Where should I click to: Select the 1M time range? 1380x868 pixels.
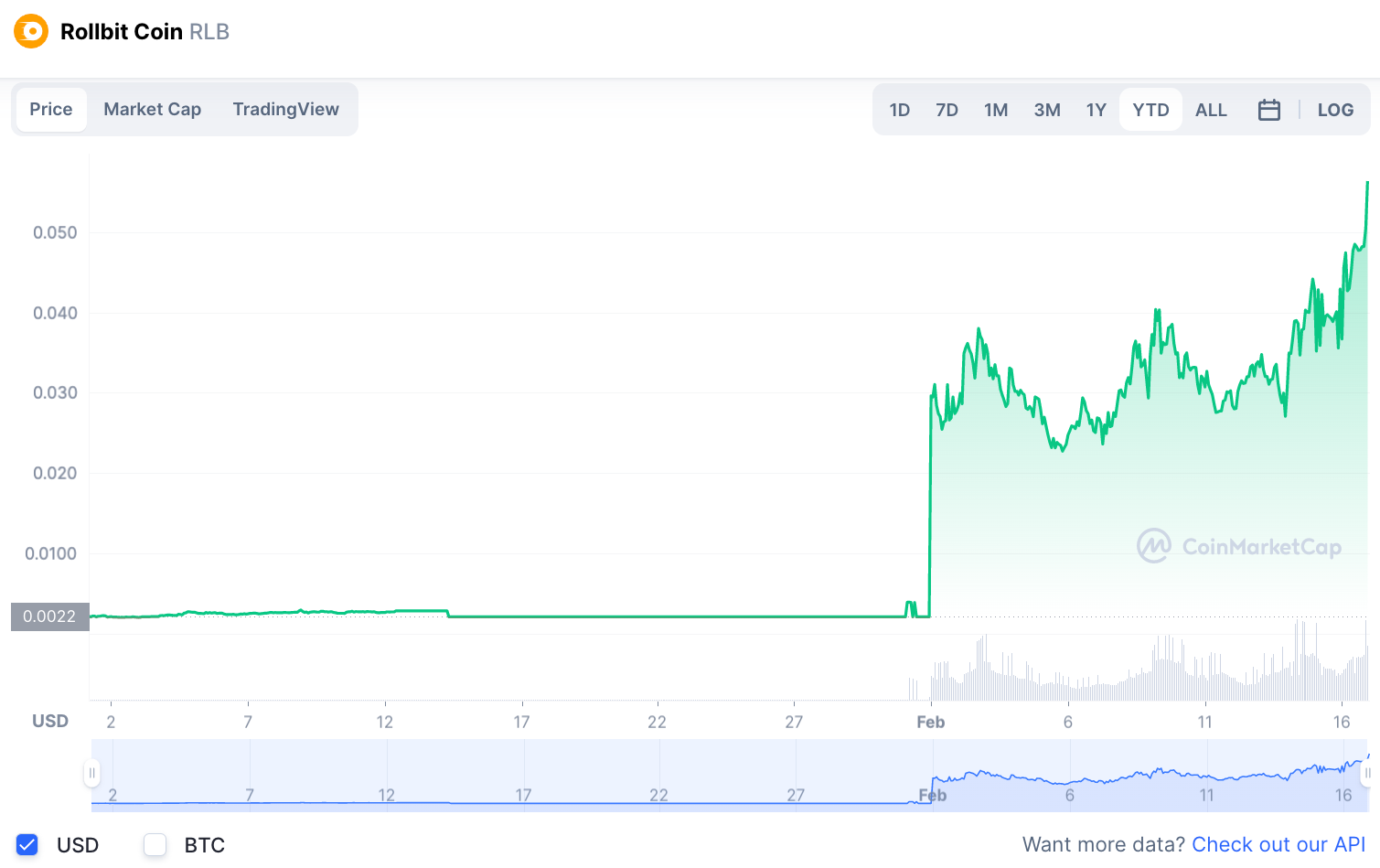(996, 110)
